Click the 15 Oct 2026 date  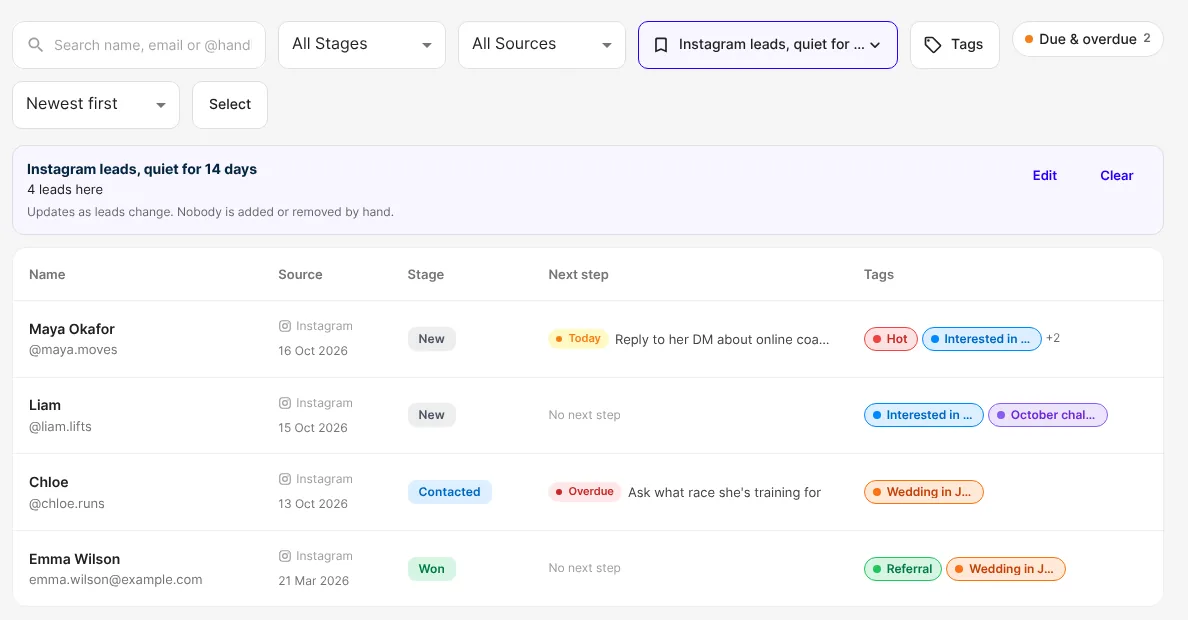coord(313,427)
